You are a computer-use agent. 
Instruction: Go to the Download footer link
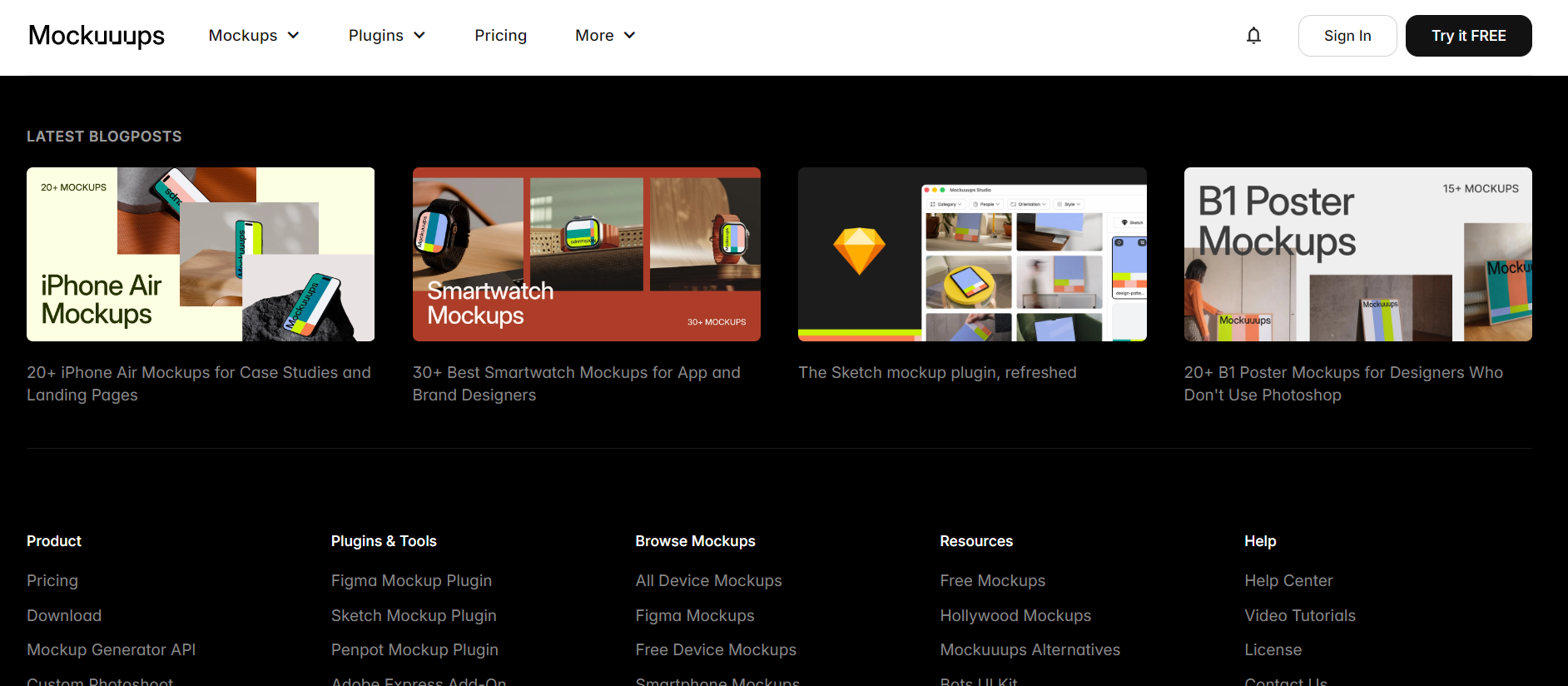(x=64, y=616)
